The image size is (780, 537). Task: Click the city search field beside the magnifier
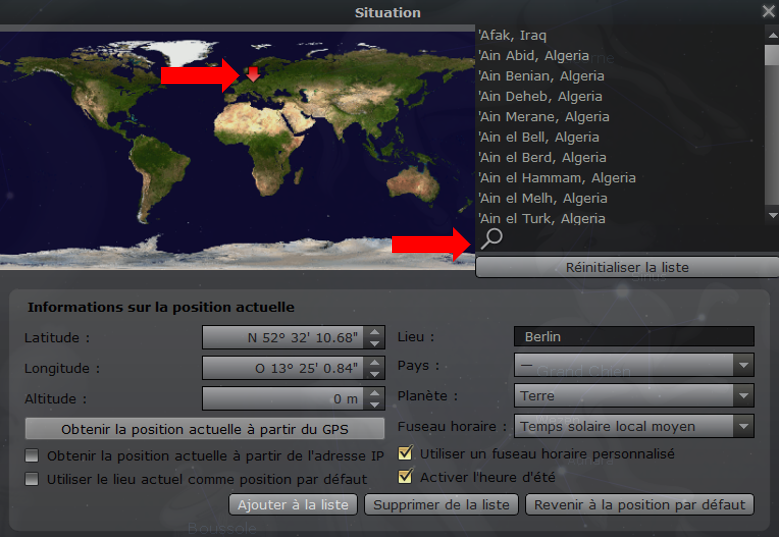639,239
